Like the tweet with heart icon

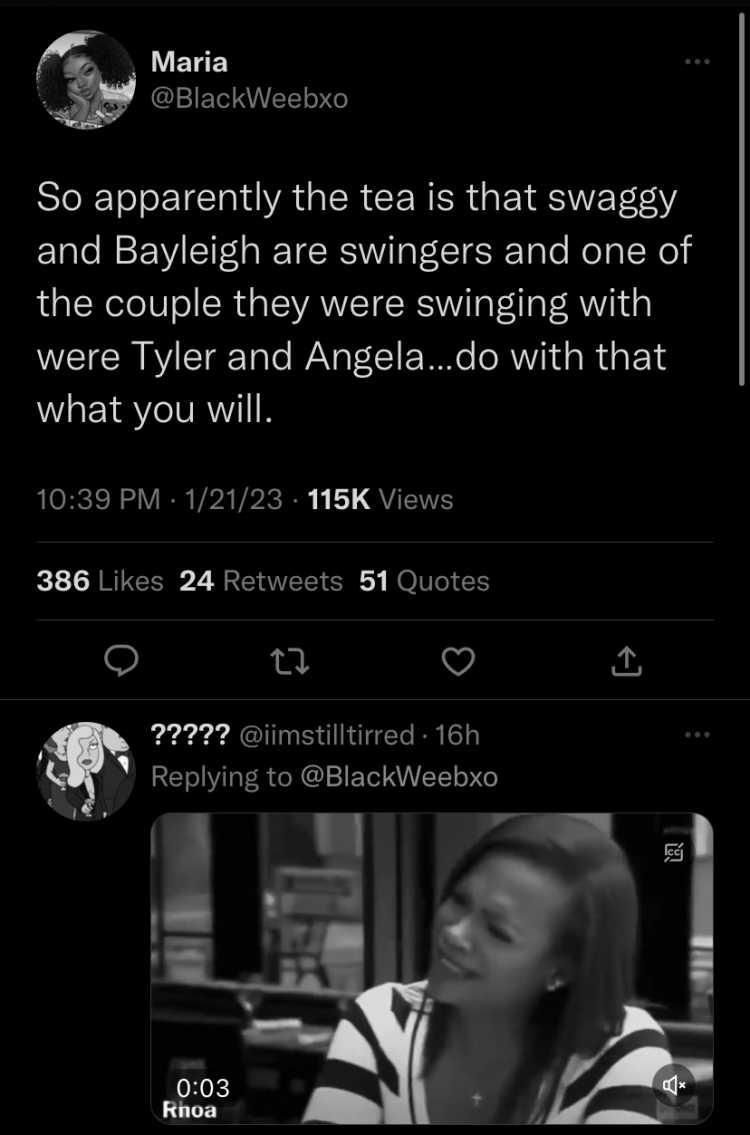[458, 661]
